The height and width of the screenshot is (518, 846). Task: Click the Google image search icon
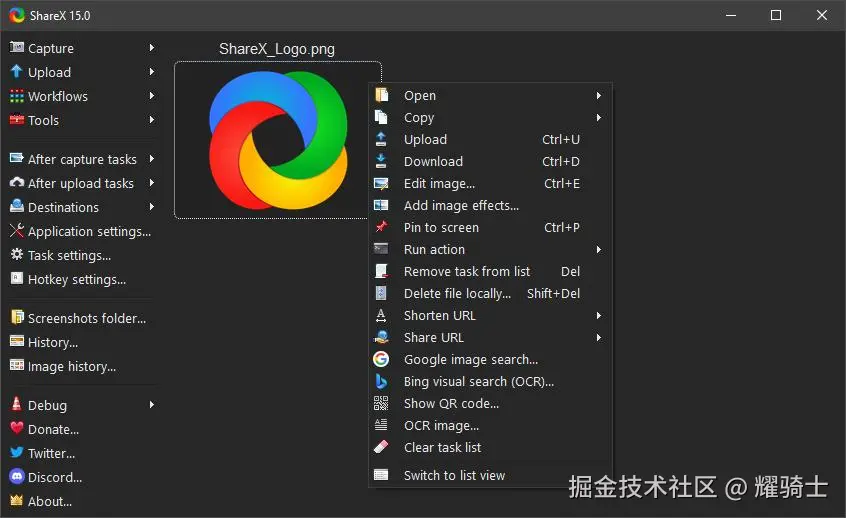381,359
